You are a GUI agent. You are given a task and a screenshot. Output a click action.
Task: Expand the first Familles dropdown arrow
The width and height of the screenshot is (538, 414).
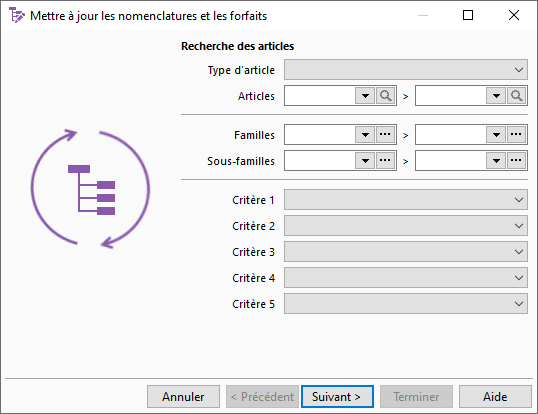coord(365,135)
